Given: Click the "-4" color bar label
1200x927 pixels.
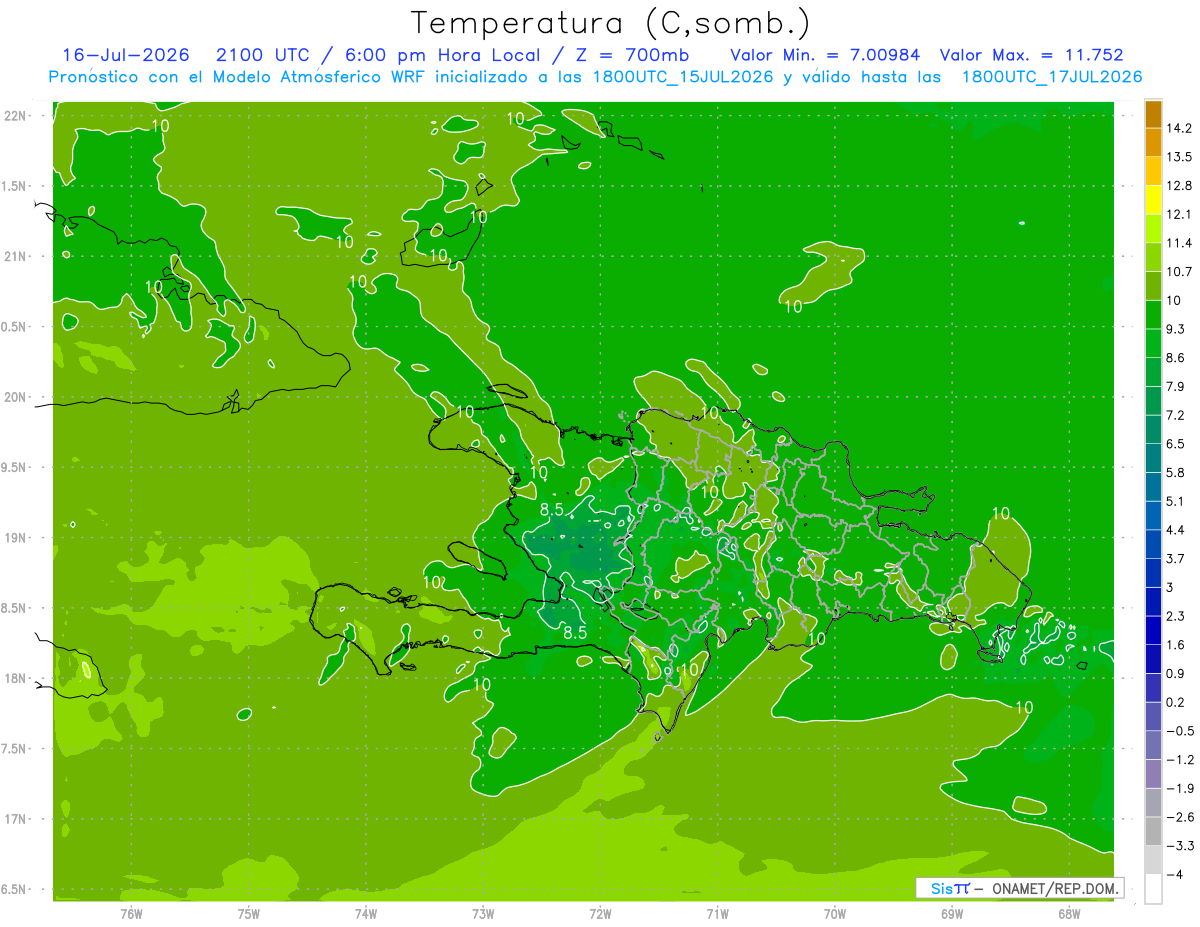Looking at the screenshot, I should (1174, 874).
